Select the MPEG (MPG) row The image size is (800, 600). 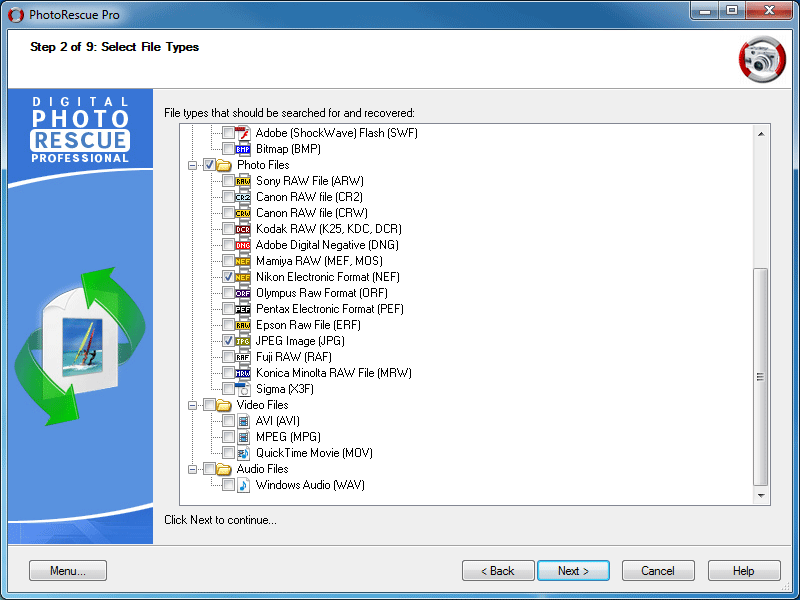(x=288, y=437)
